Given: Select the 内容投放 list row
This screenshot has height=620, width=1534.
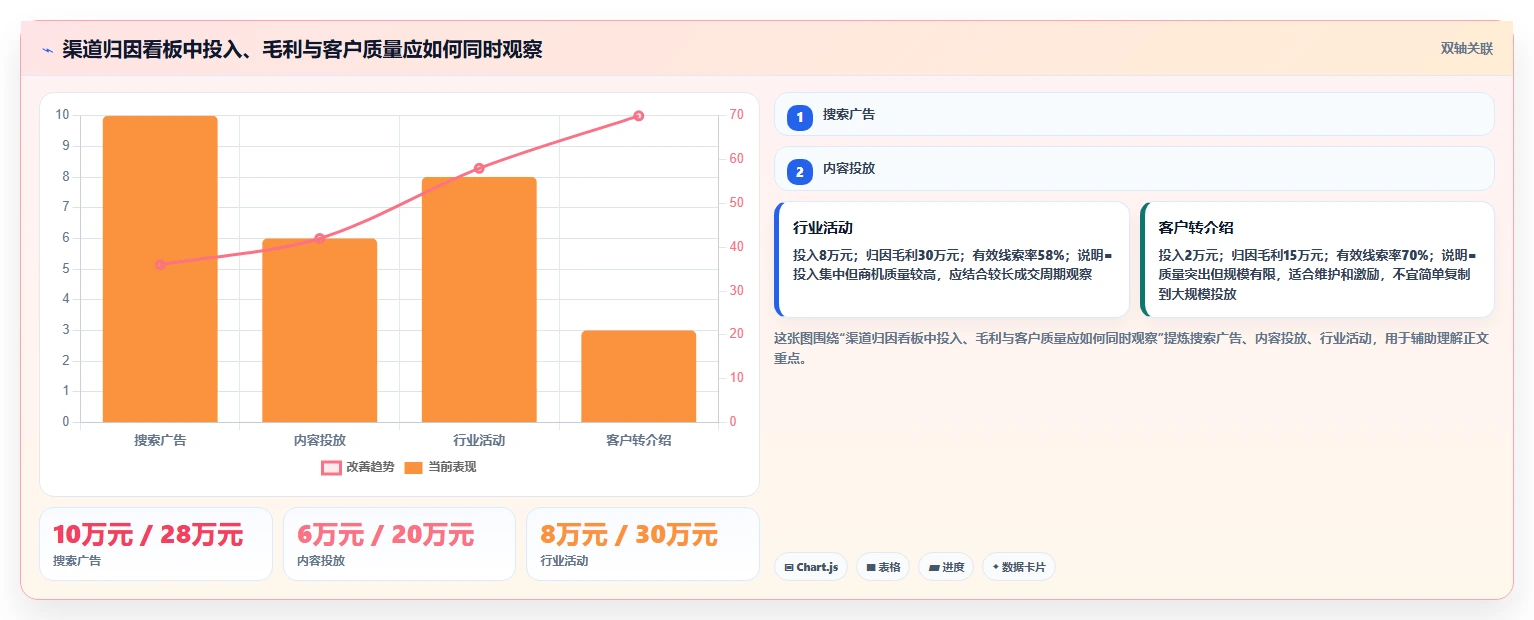Looking at the screenshot, I should point(1134,168).
